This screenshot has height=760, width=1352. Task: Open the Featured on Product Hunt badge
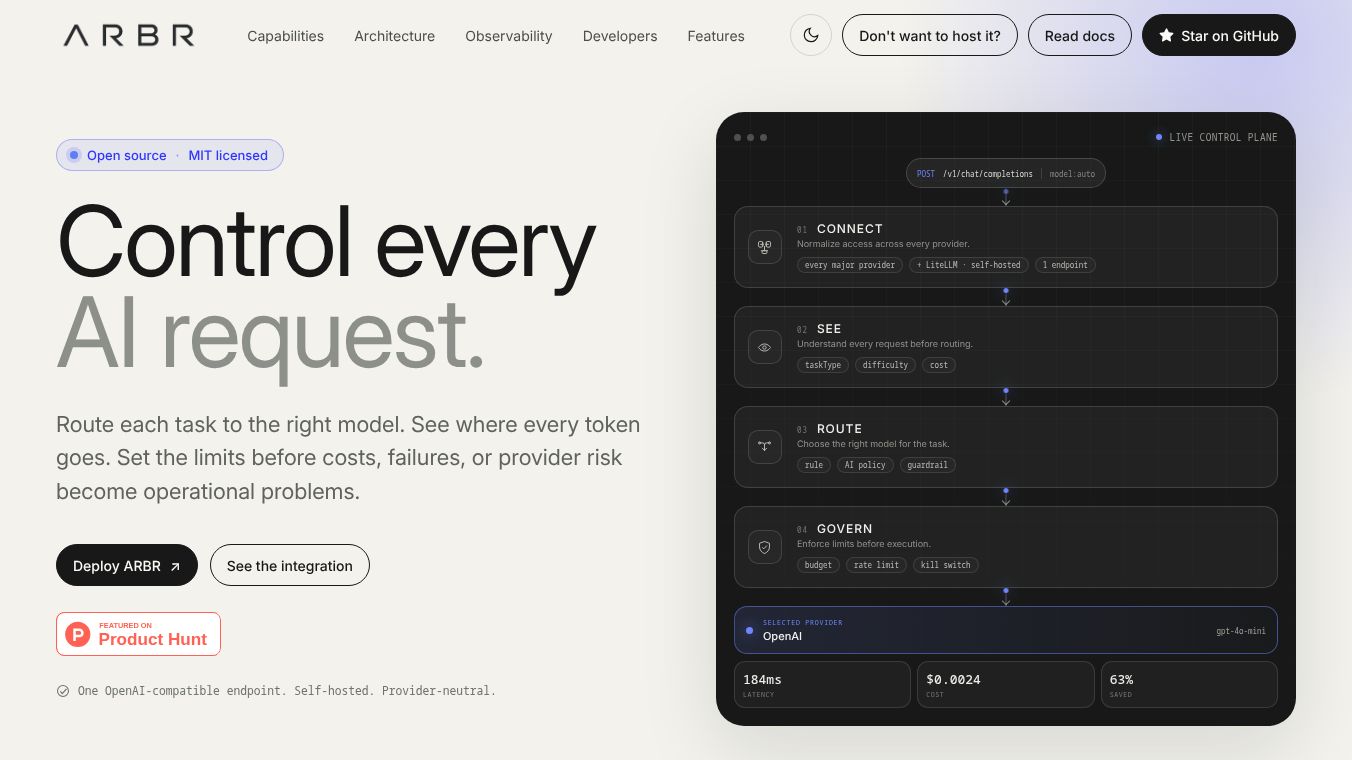pyautogui.click(x=138, y=634)
